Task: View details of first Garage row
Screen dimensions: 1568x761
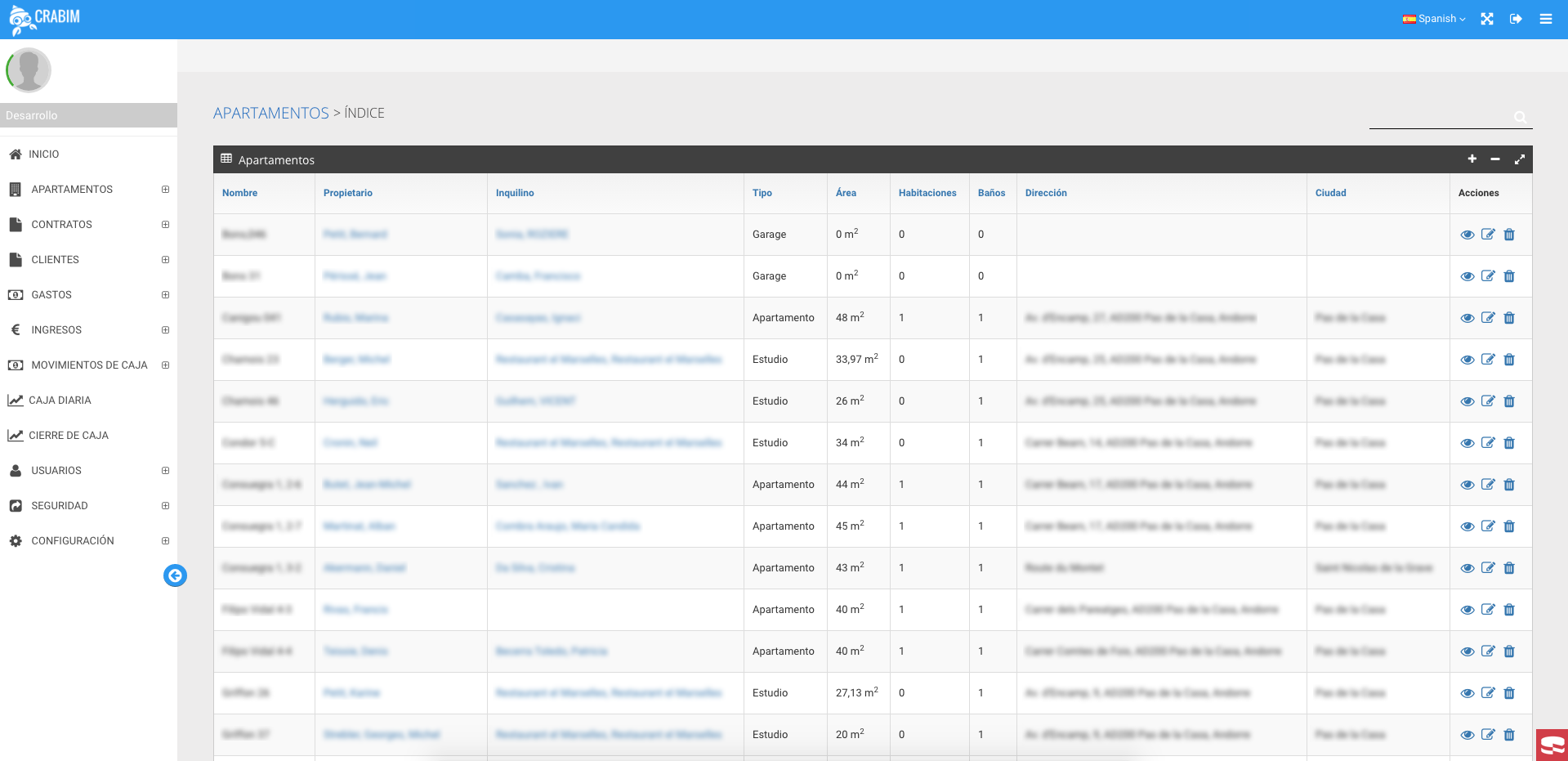Action: tap(1467, 235)
